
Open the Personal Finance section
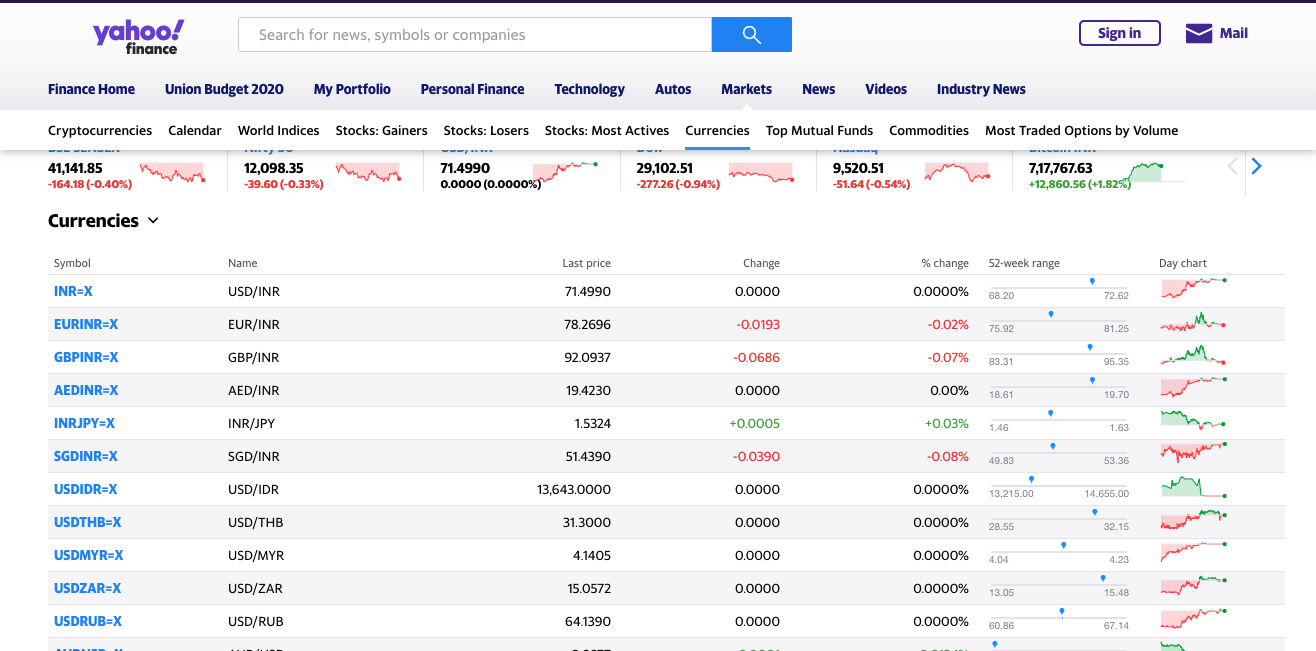click(x=472, y=89)
